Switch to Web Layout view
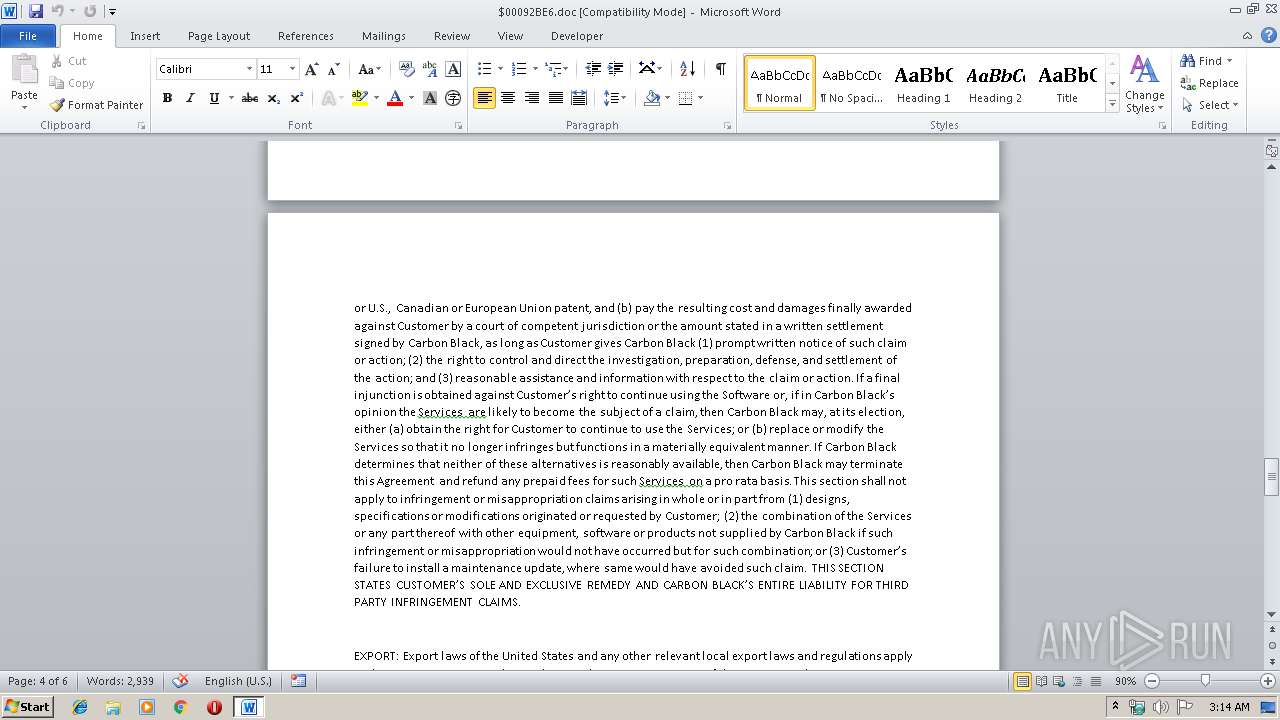 coord(1059,681)
